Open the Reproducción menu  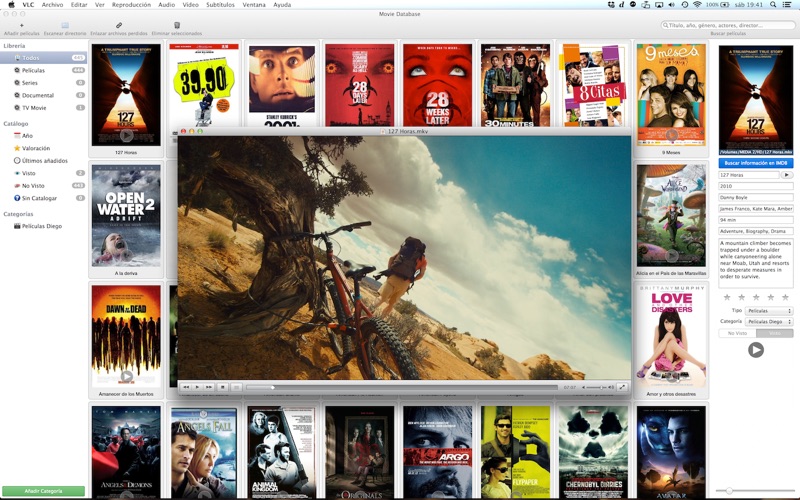click(x=131, y=5)
